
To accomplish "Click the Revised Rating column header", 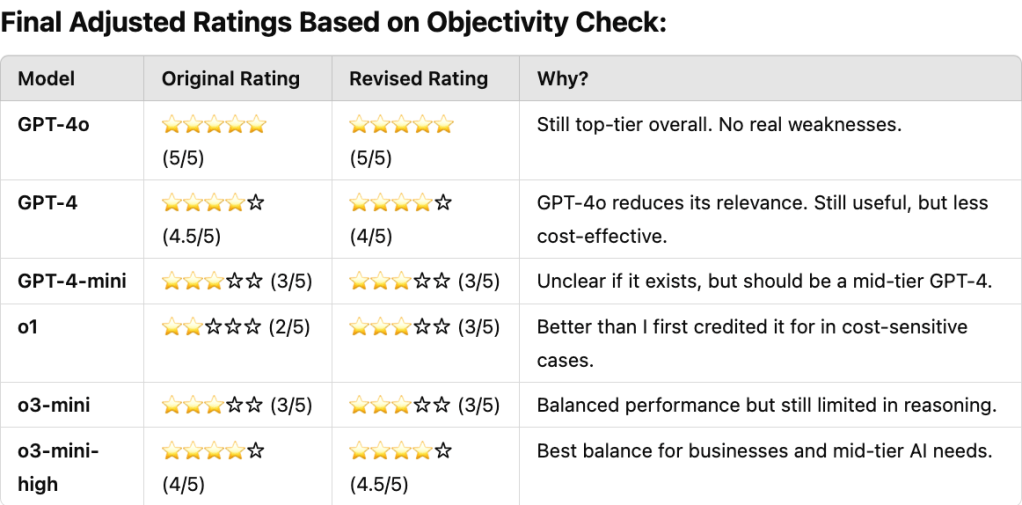I will [x=418, y=78].
